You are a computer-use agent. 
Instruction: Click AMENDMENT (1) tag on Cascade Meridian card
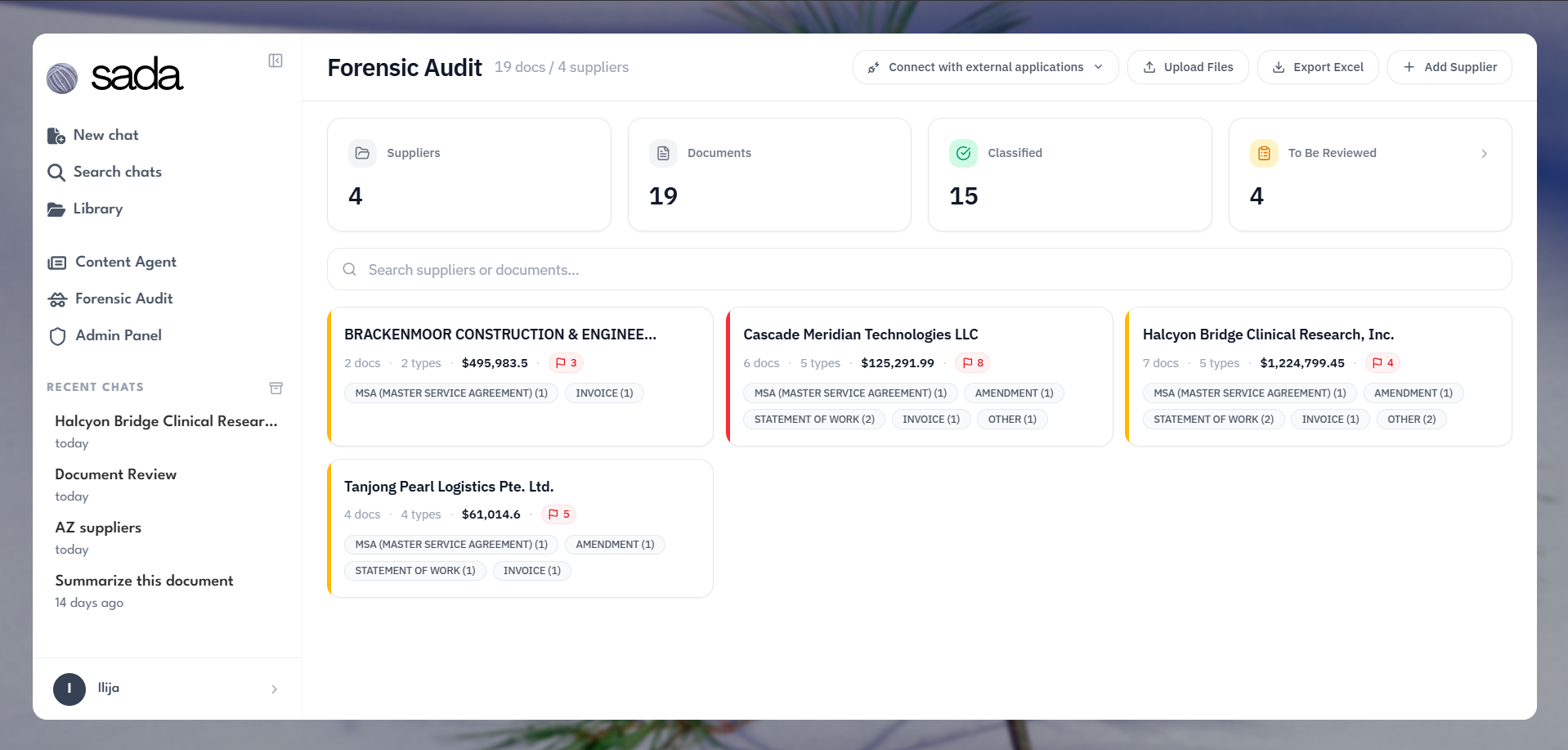1014,393
